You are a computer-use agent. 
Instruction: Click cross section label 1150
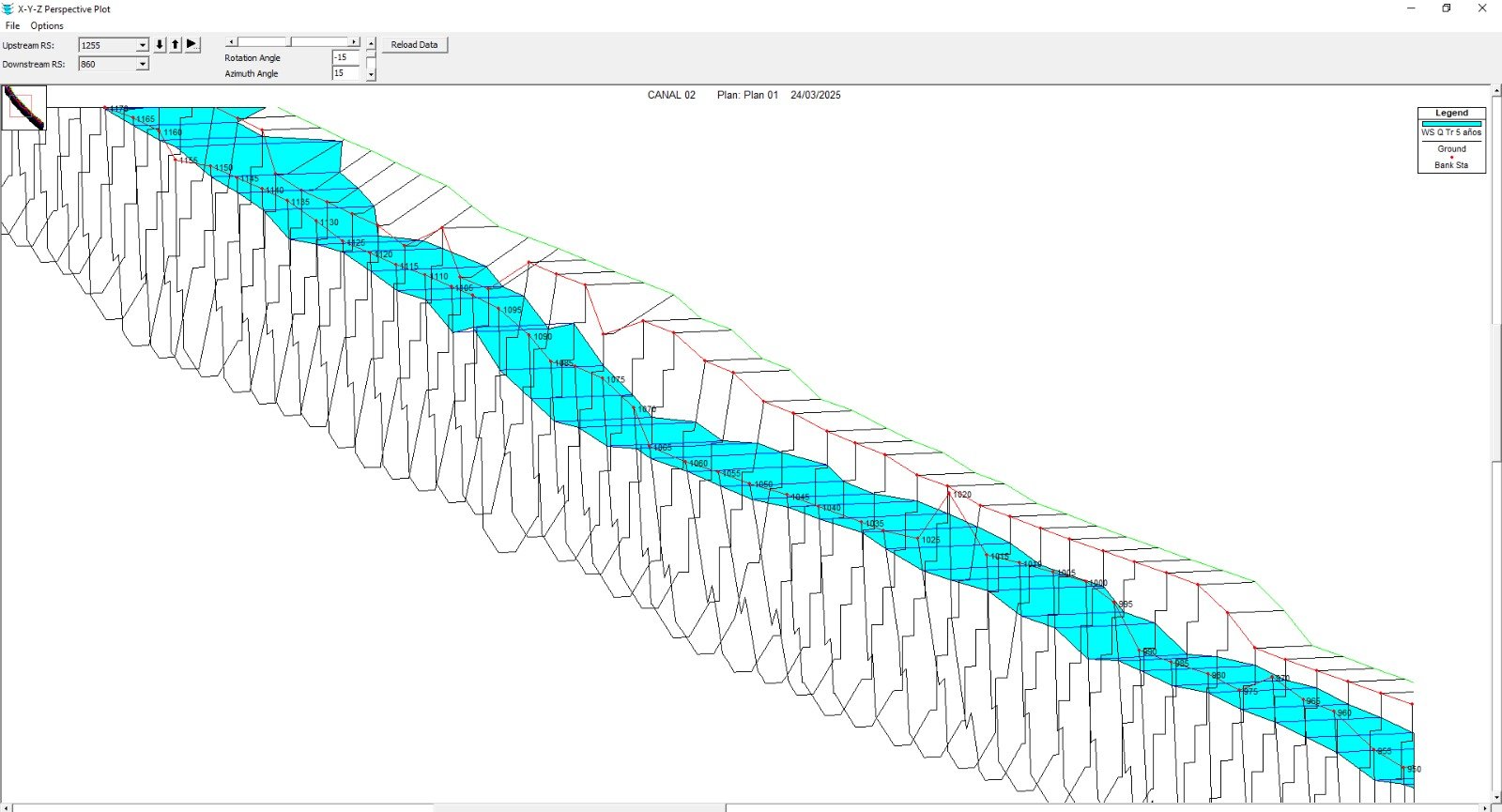click(223, 168)
